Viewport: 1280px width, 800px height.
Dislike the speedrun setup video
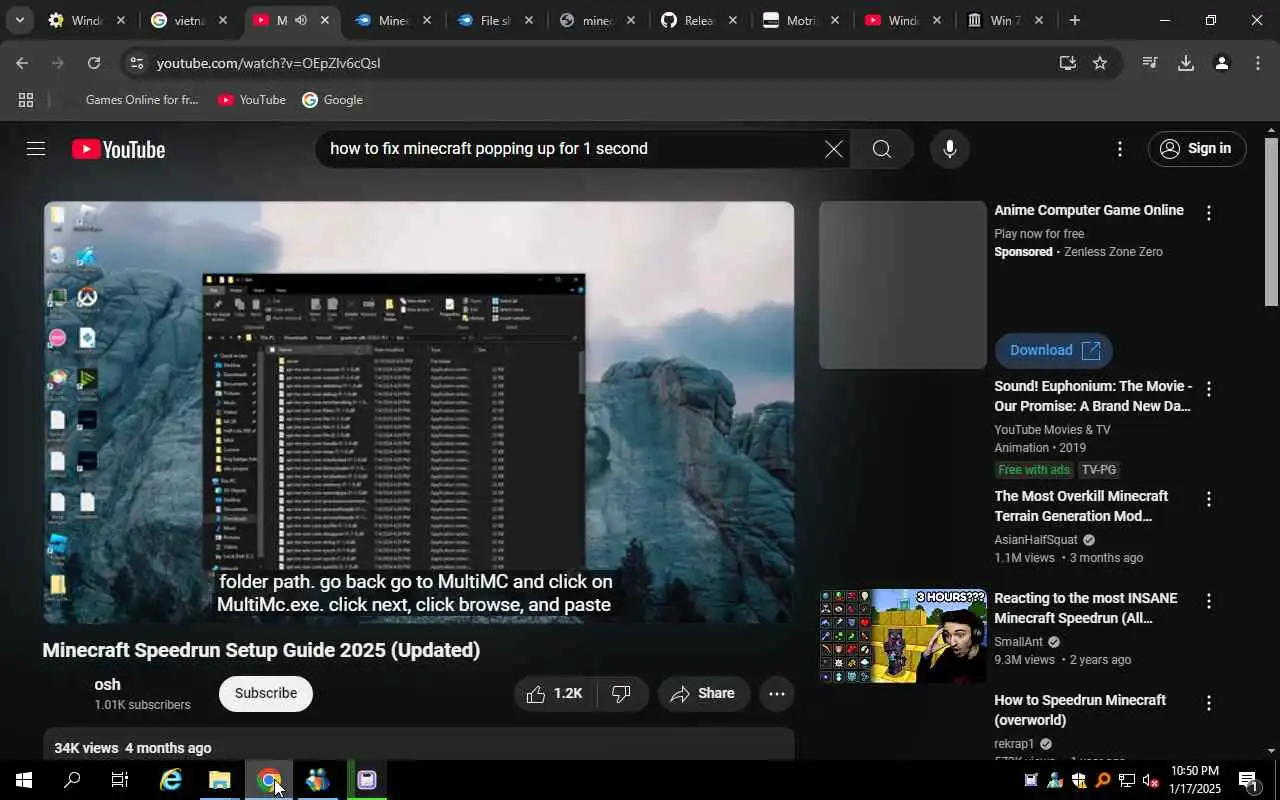point(622,693)
